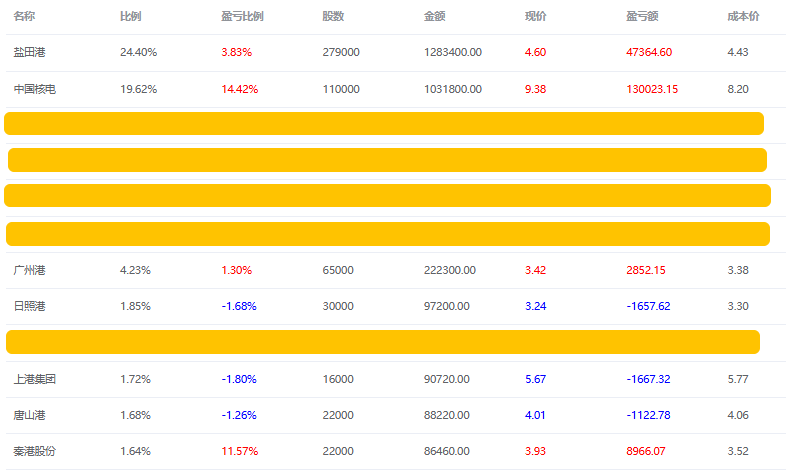786x470 pixels.
Task: Select the 秦港股份 stock name
Action: (35, 451)
